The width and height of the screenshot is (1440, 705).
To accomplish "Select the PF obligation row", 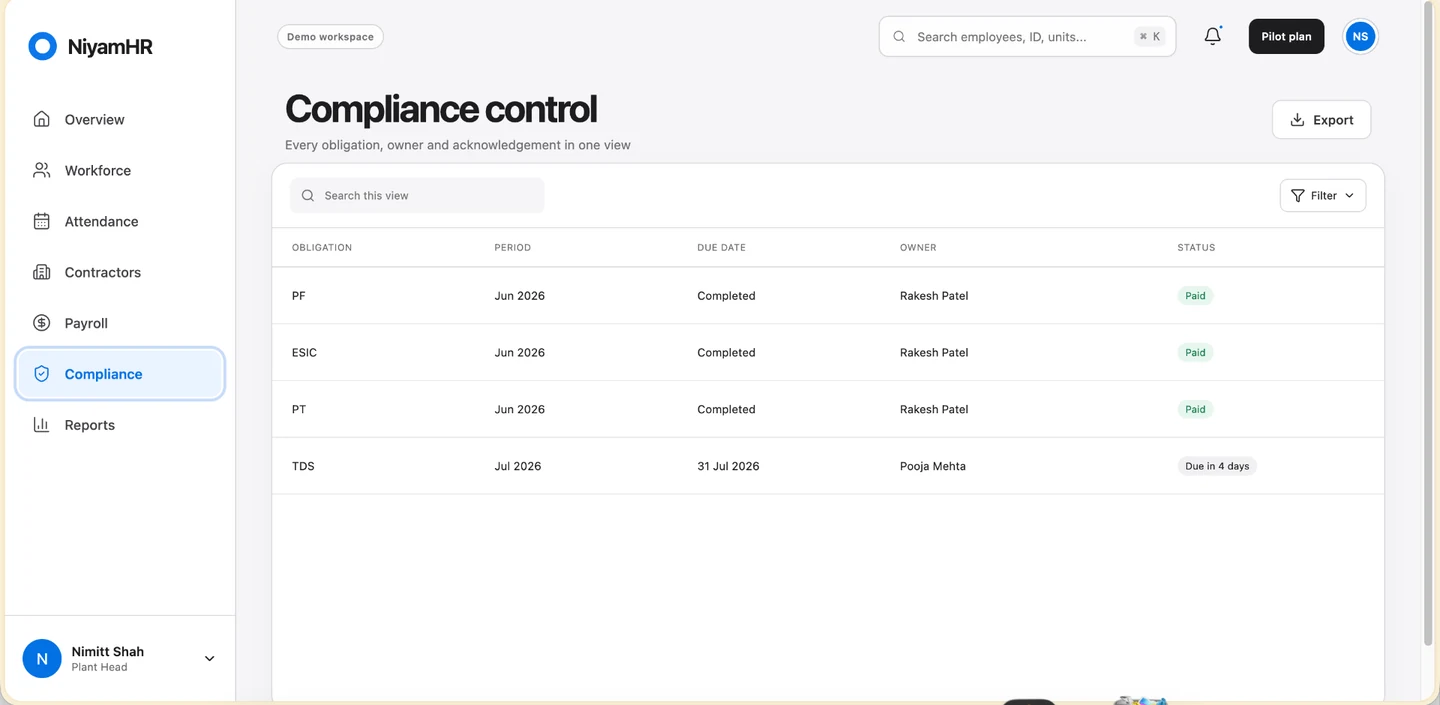I will tap(828, 296).
